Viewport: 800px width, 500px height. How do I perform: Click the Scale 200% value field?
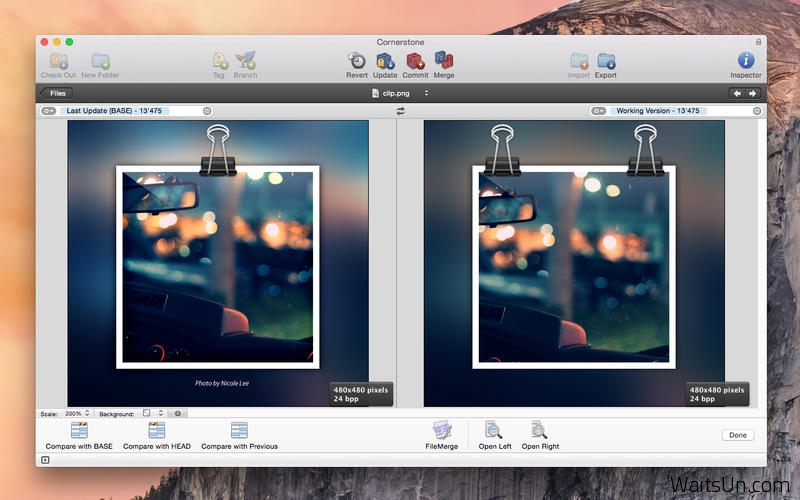(73, 413)
